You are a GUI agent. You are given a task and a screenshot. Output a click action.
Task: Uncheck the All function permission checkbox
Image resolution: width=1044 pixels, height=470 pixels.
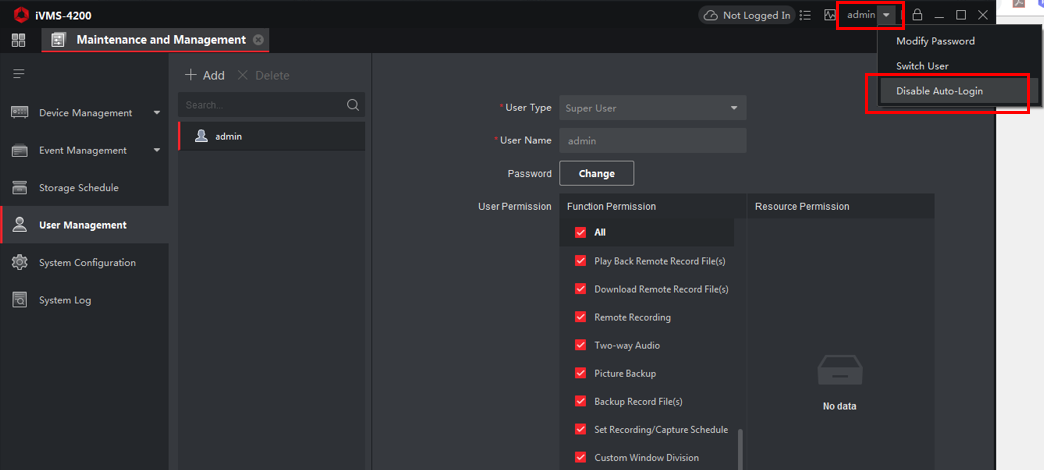(580, 233)
